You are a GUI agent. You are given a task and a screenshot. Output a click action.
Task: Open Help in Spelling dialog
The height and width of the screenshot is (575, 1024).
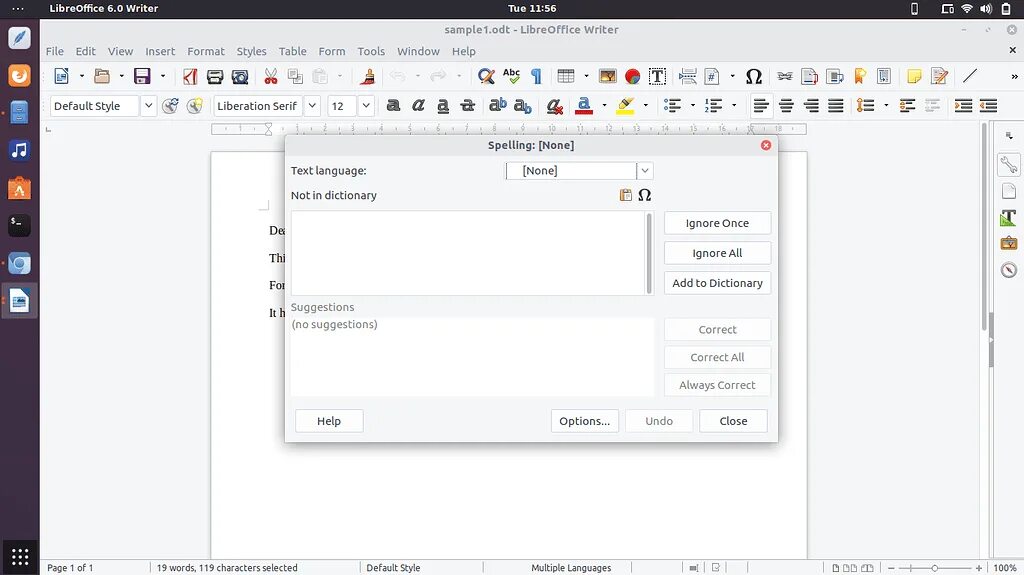[329, 421]
